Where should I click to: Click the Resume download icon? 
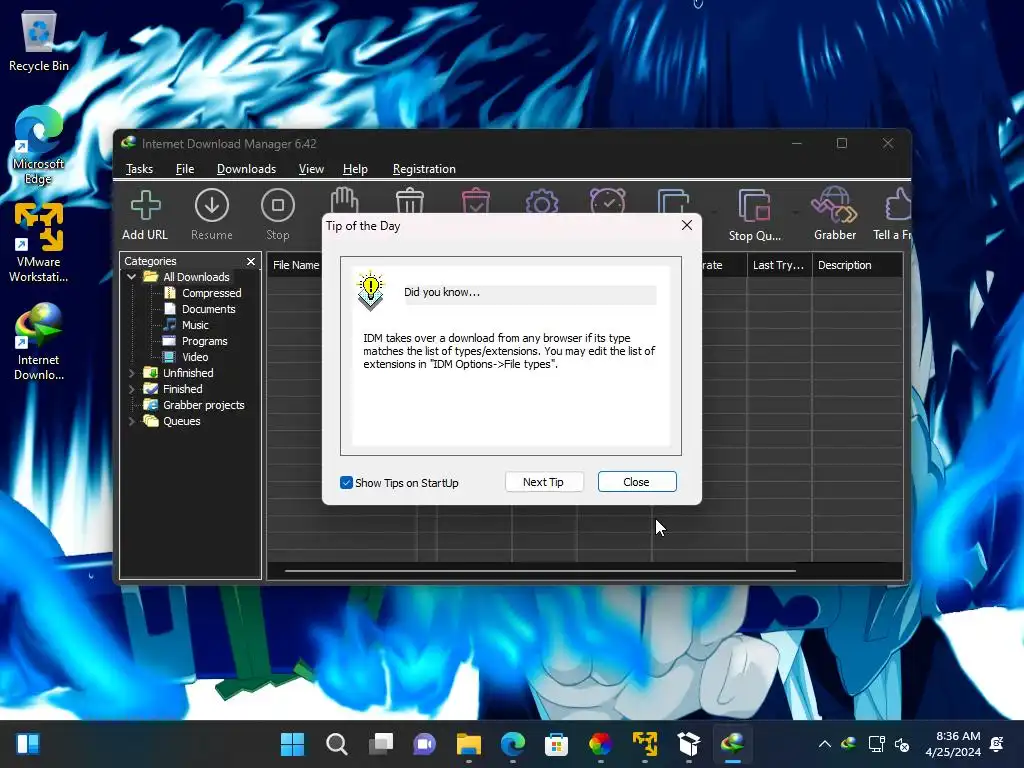coord(212,206)
